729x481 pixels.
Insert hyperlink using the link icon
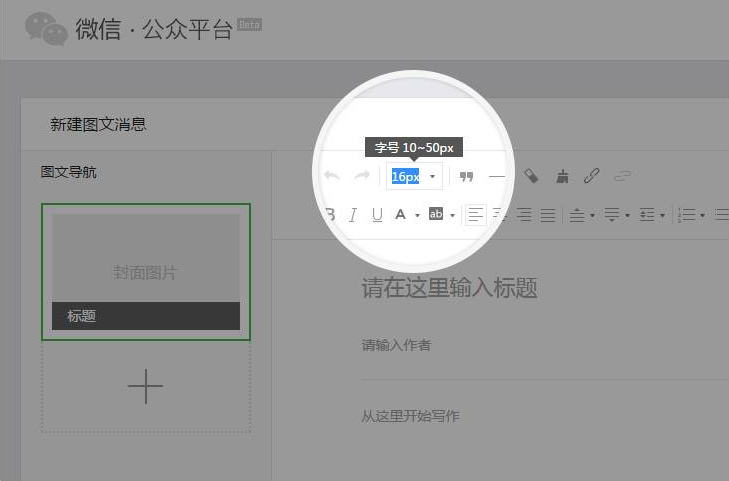point(591,176)
